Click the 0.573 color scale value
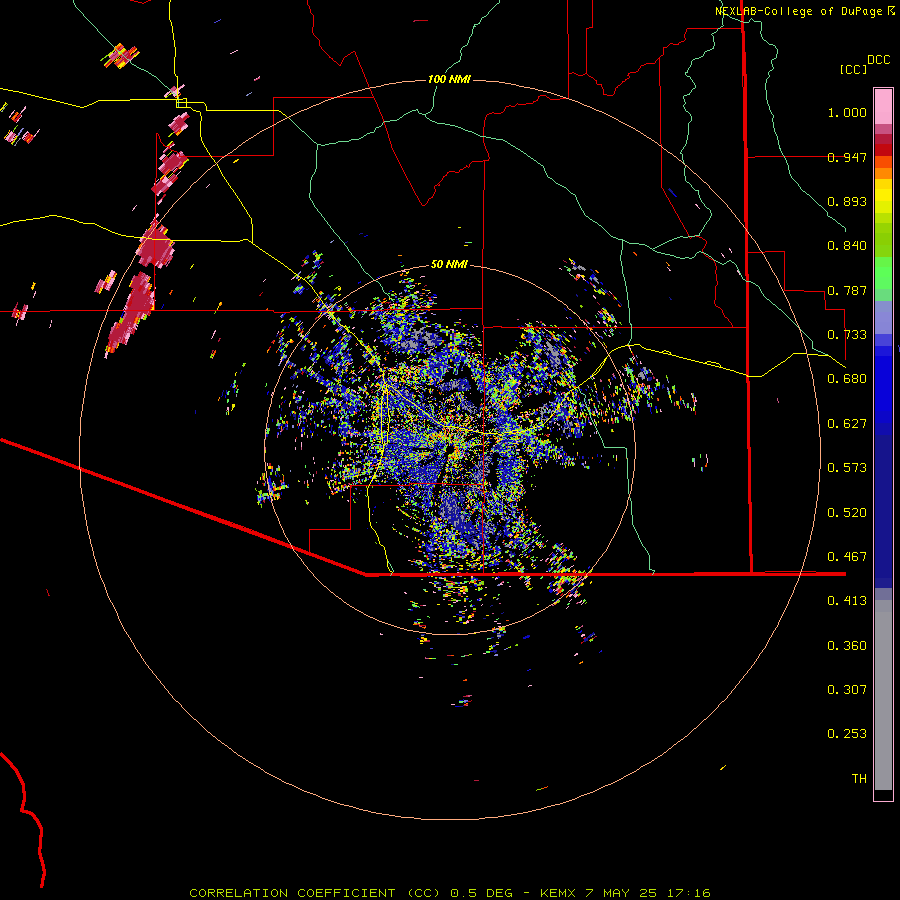The image size is (900, 900). pos(847,468)
